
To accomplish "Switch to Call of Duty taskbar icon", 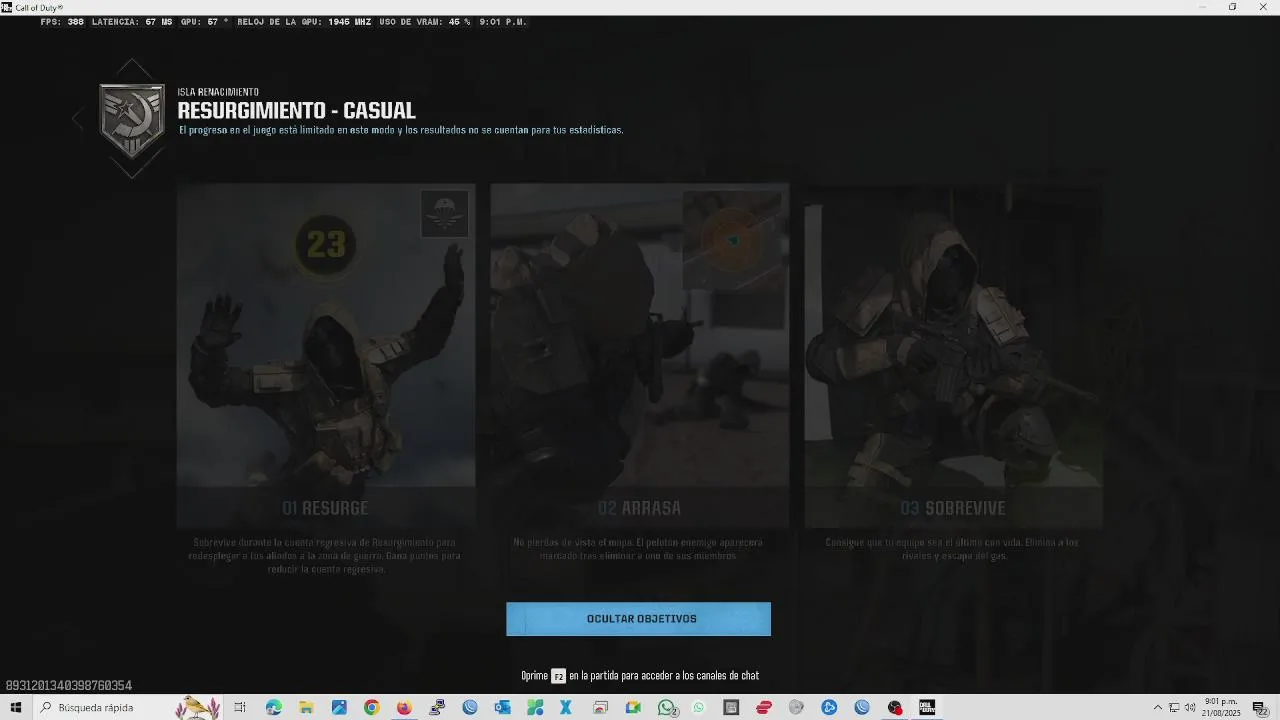I will coord(927,707).
